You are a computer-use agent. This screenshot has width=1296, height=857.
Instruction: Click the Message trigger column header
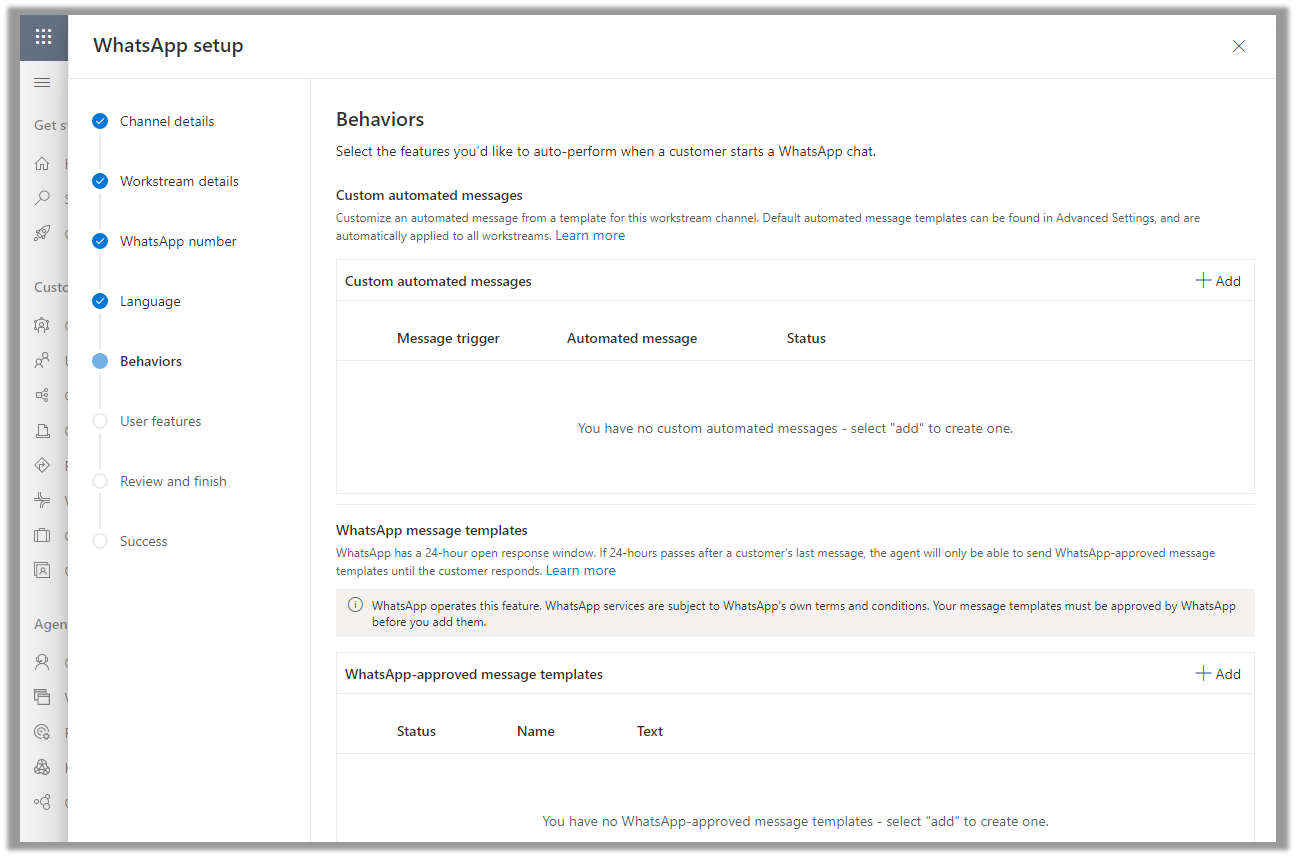point(448,338)
